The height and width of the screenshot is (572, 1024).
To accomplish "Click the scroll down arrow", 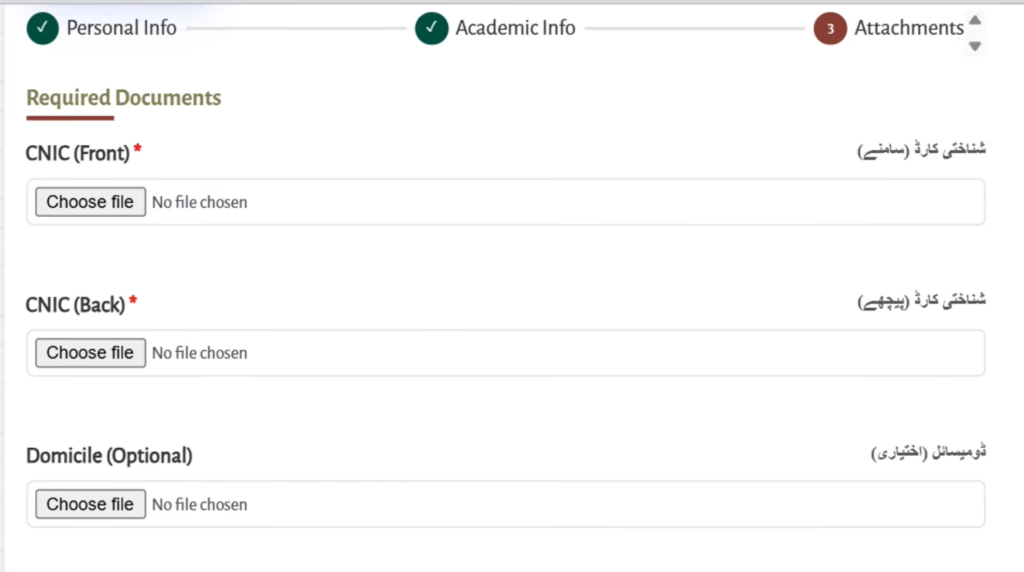I will [x=976, y=45].
